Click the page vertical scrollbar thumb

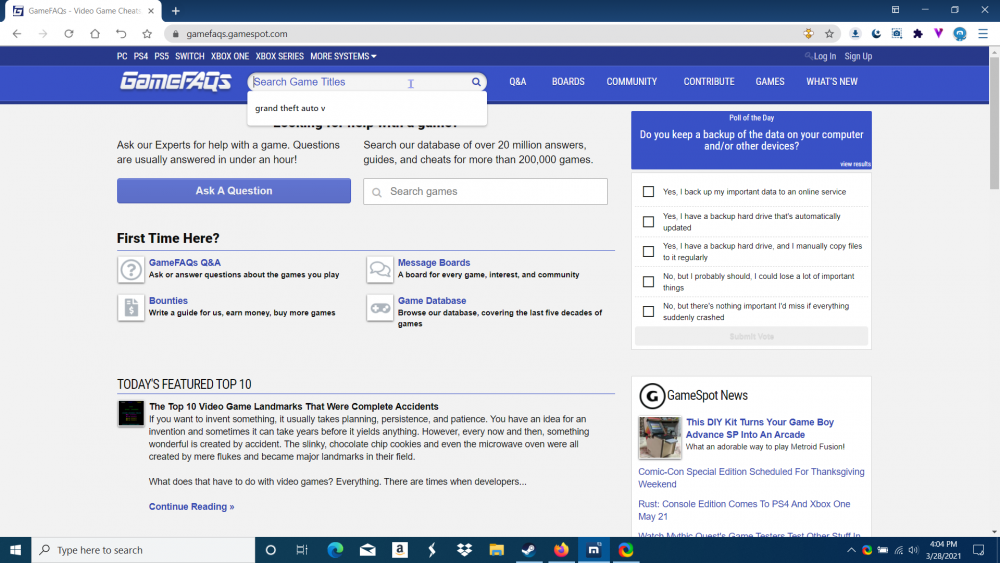point(994,124)
